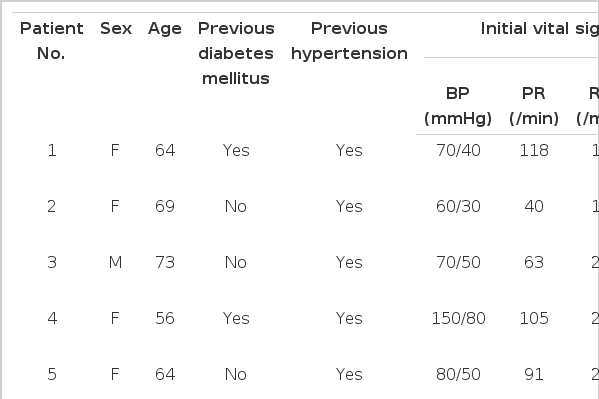Select sex M for patient 3
The width and height of the screenshot is (599, 399).
115,263
